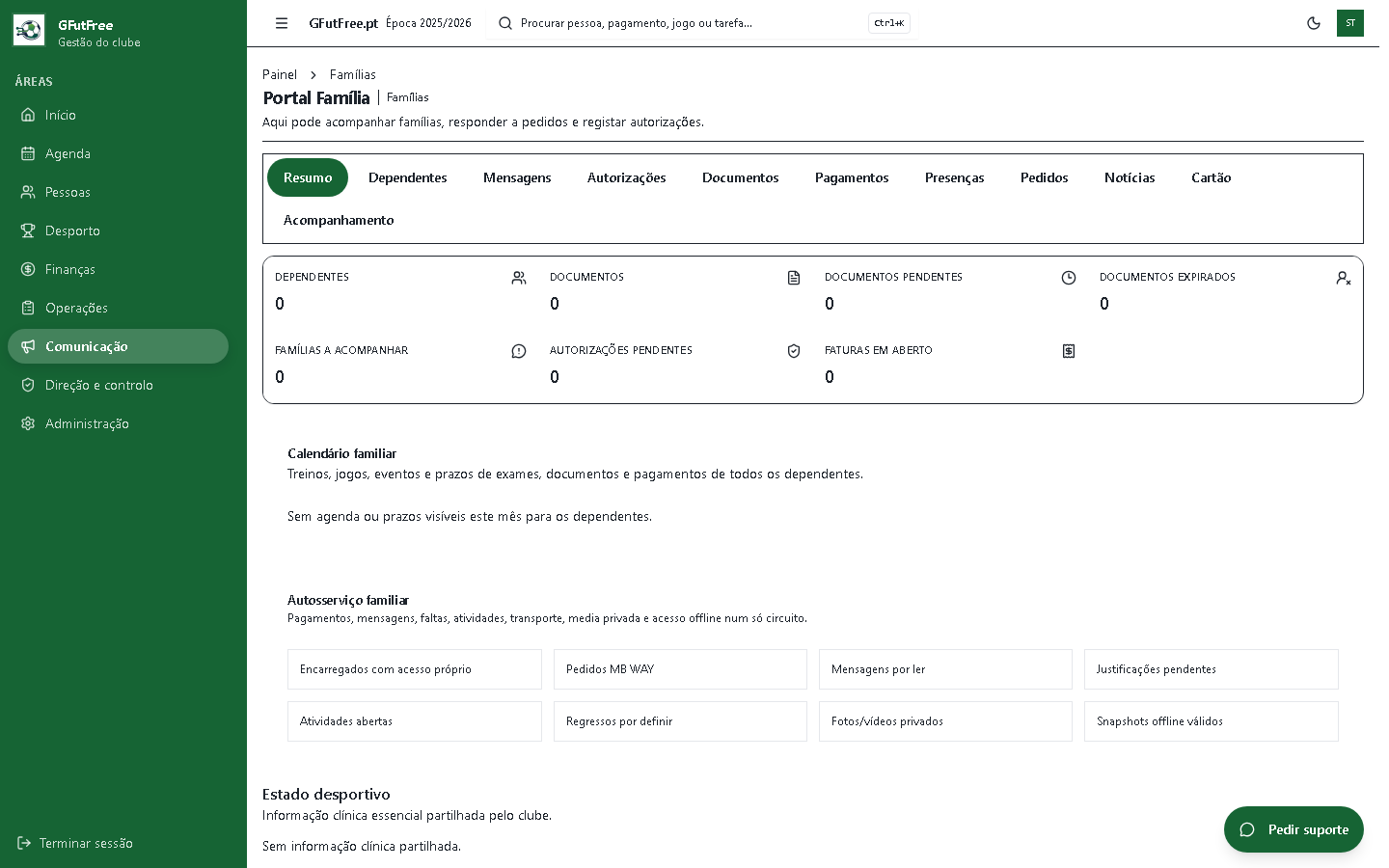Open the Justificações pendentes card
Image resolution: width=1389 pixels, height=868 pixels.
(x=1212, y=669)
